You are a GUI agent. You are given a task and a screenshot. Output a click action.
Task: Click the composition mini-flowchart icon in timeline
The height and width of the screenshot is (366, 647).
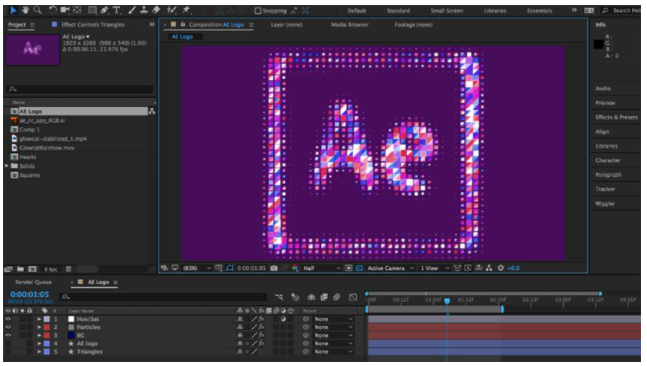pos(279,297)
